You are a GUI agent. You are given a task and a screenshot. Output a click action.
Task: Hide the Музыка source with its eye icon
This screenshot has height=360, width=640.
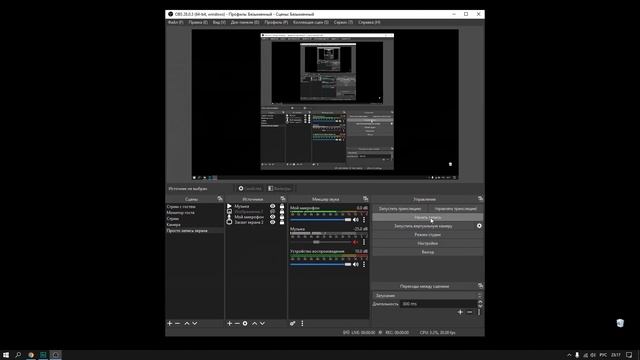tap(273, 207)
